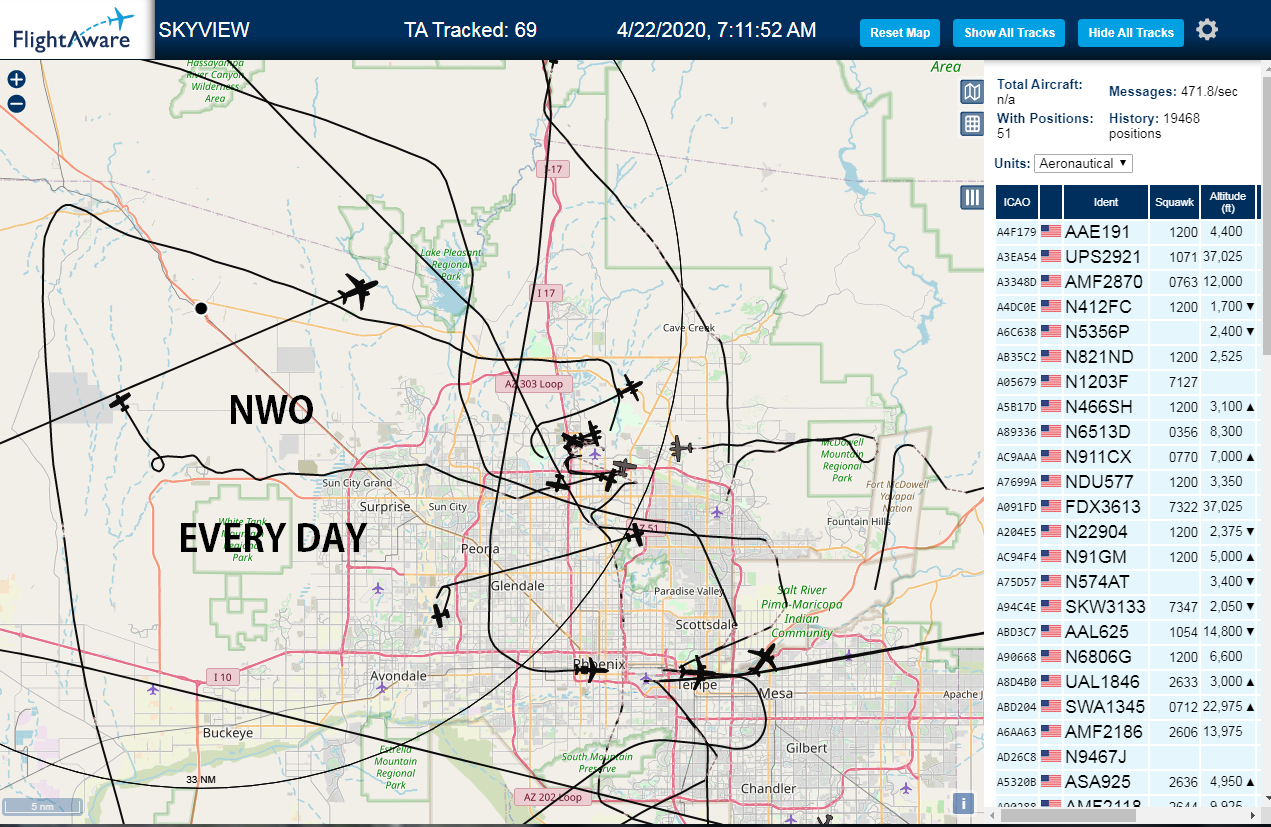The width and height of the screenshot is (1271, 827).
Task: Sort by ICAO column header
Action: pyautogui.click(x=1017, y=202)
